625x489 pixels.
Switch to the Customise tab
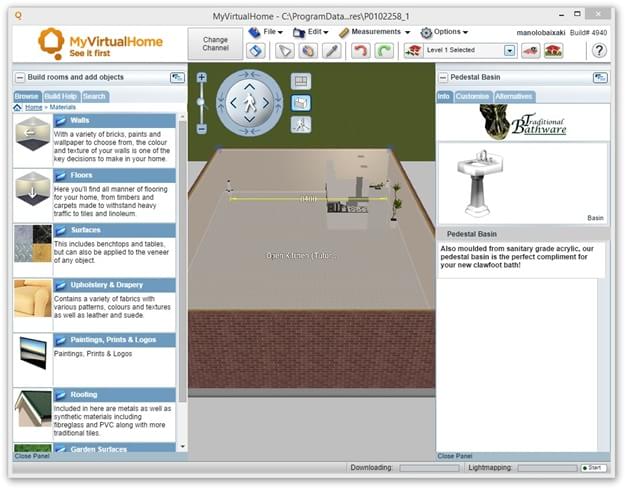[472, 96]
